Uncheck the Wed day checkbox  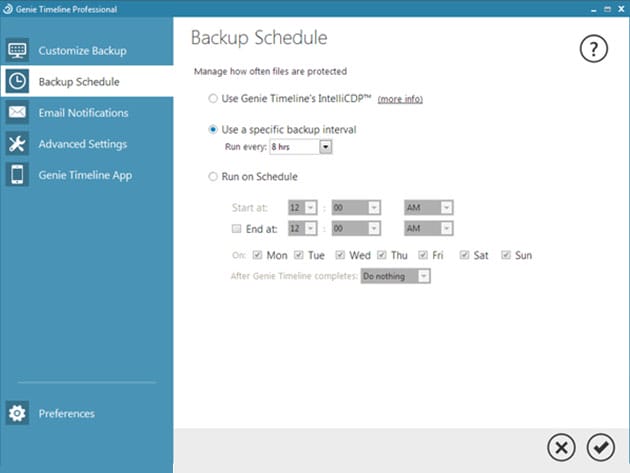pos(341,255)
